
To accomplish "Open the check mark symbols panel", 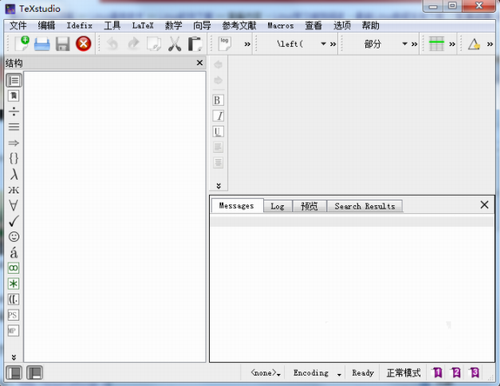I will pos(14,221).
